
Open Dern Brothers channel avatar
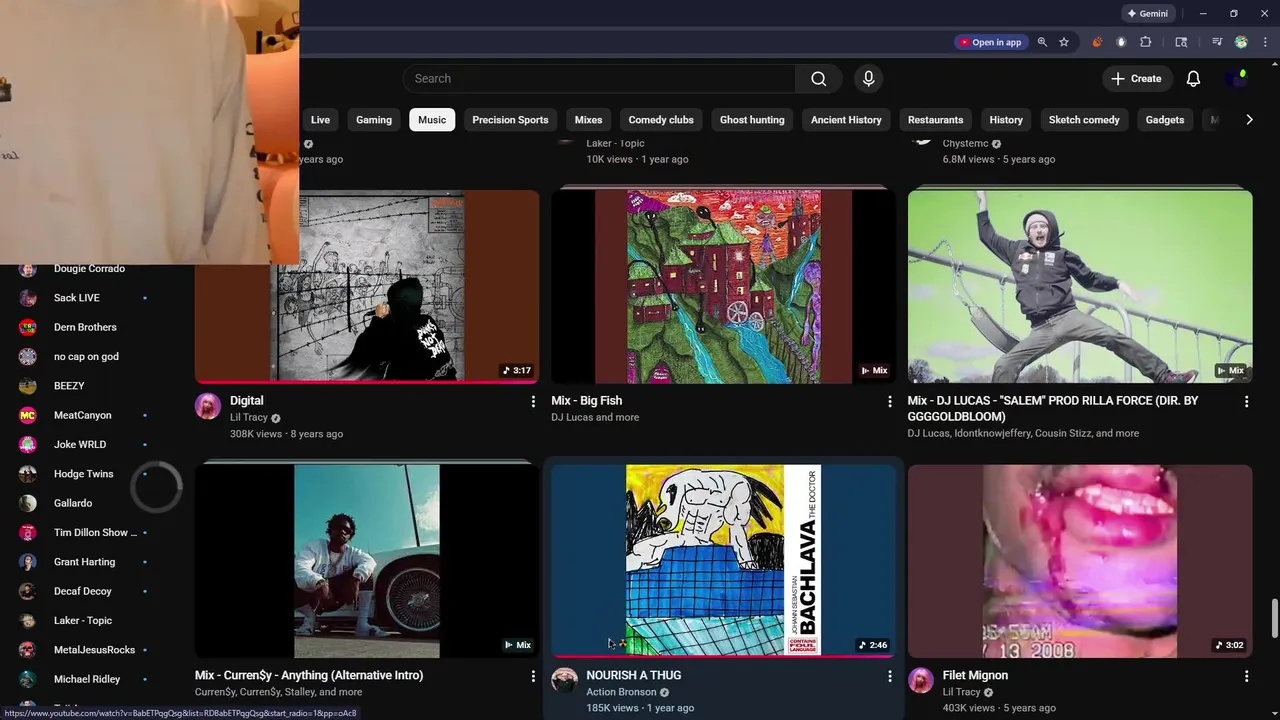28,327
